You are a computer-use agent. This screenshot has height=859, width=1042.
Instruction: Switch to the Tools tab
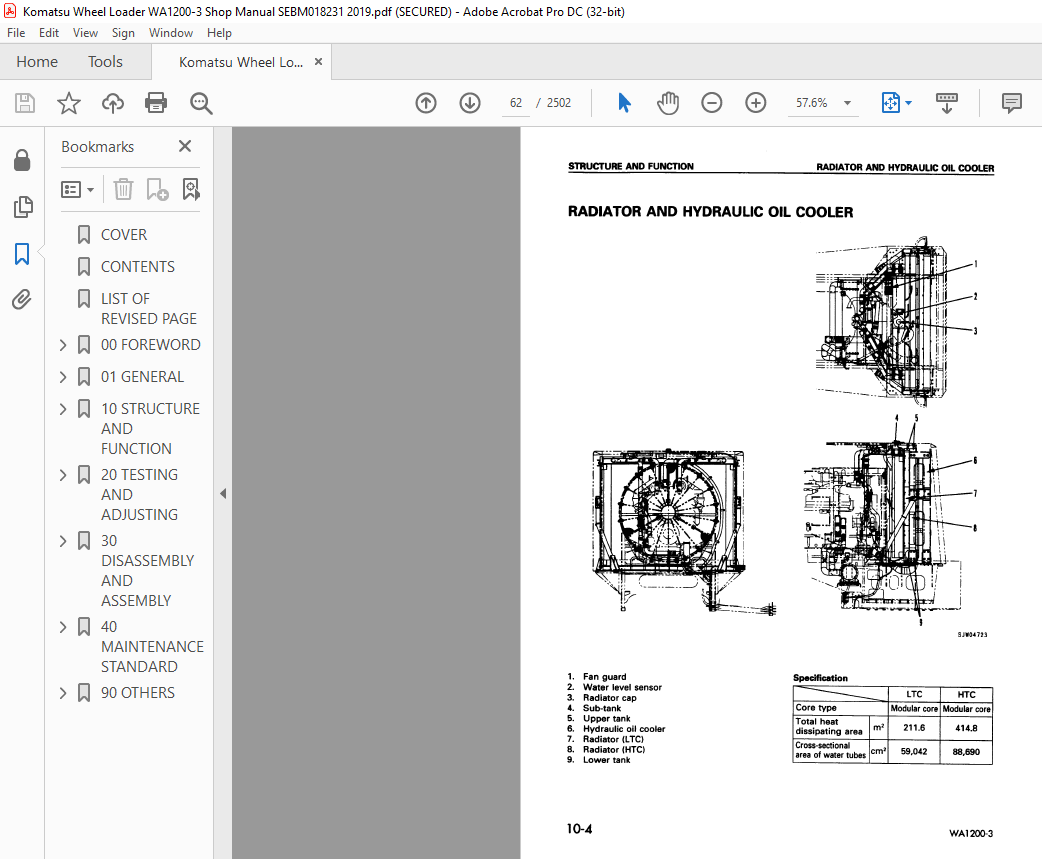pos(106,62)
